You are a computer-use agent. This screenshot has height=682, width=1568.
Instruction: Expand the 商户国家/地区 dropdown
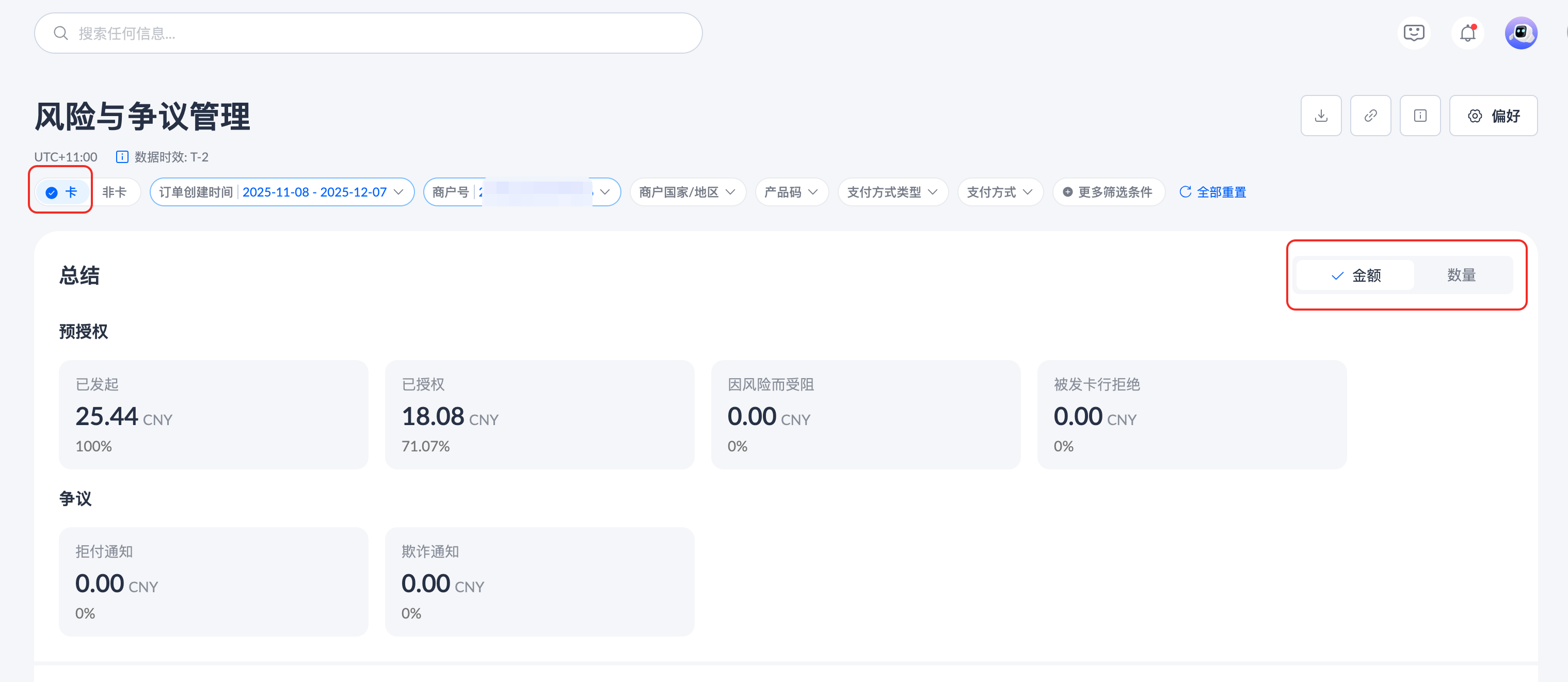pos(687,192)
